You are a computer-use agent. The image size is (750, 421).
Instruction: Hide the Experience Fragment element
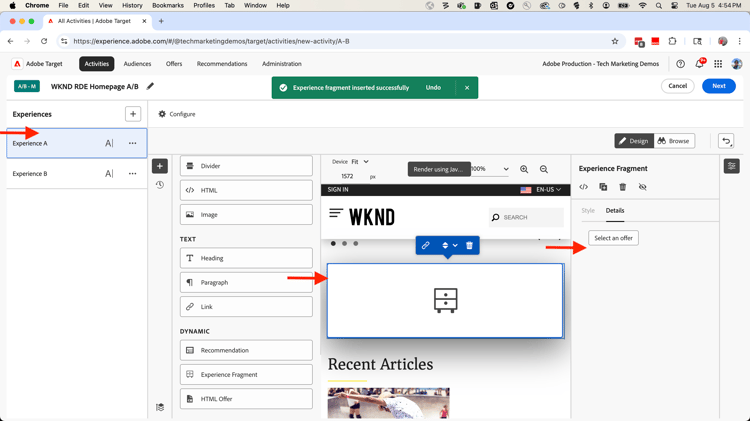[642, 187]
